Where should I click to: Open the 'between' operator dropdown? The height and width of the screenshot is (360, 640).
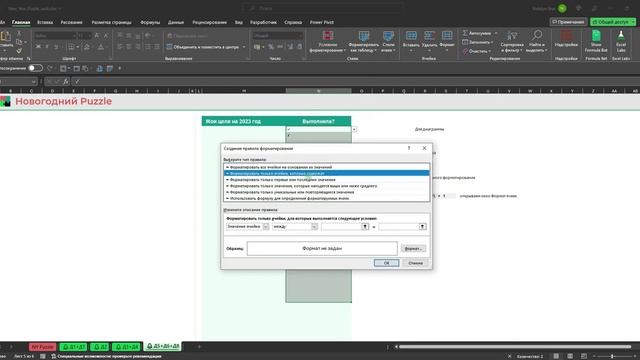click(x=314, y=227)
